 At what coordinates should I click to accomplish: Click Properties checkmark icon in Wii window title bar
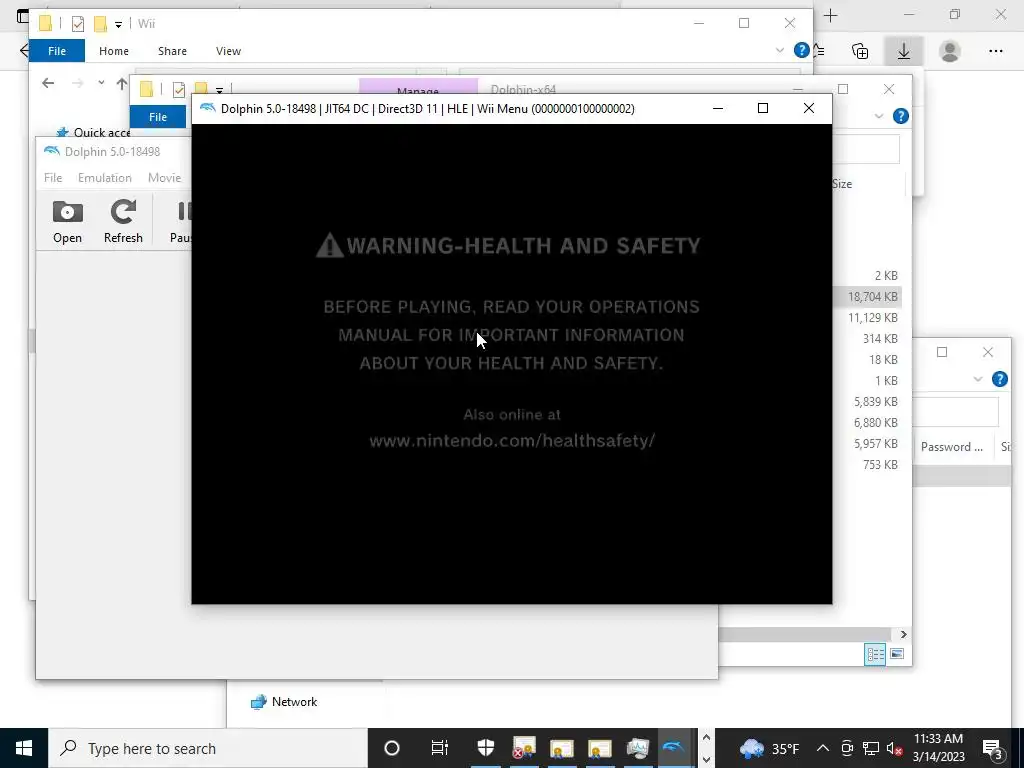(78, 24)
